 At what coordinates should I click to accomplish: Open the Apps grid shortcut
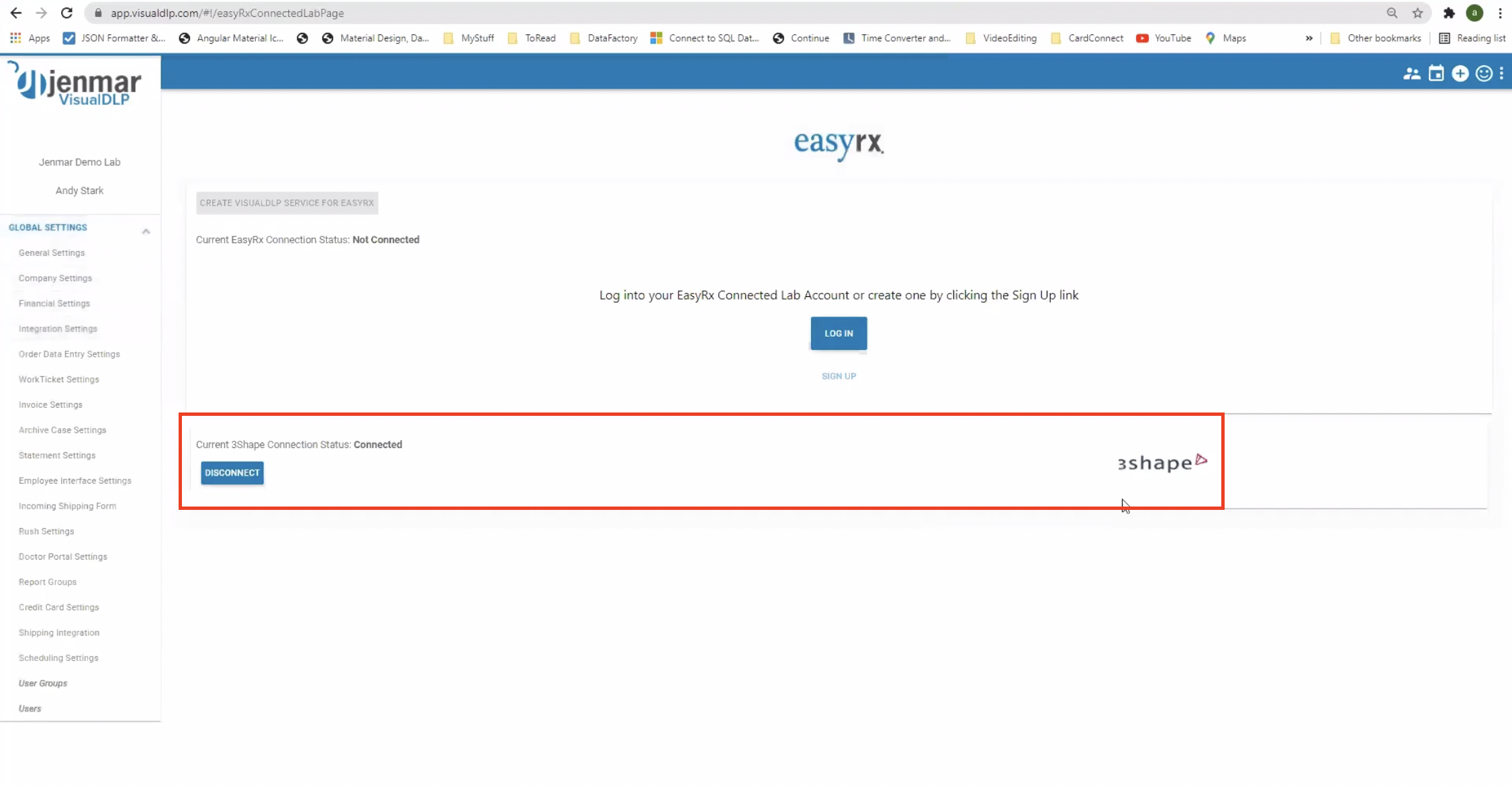tap(30, 38)
